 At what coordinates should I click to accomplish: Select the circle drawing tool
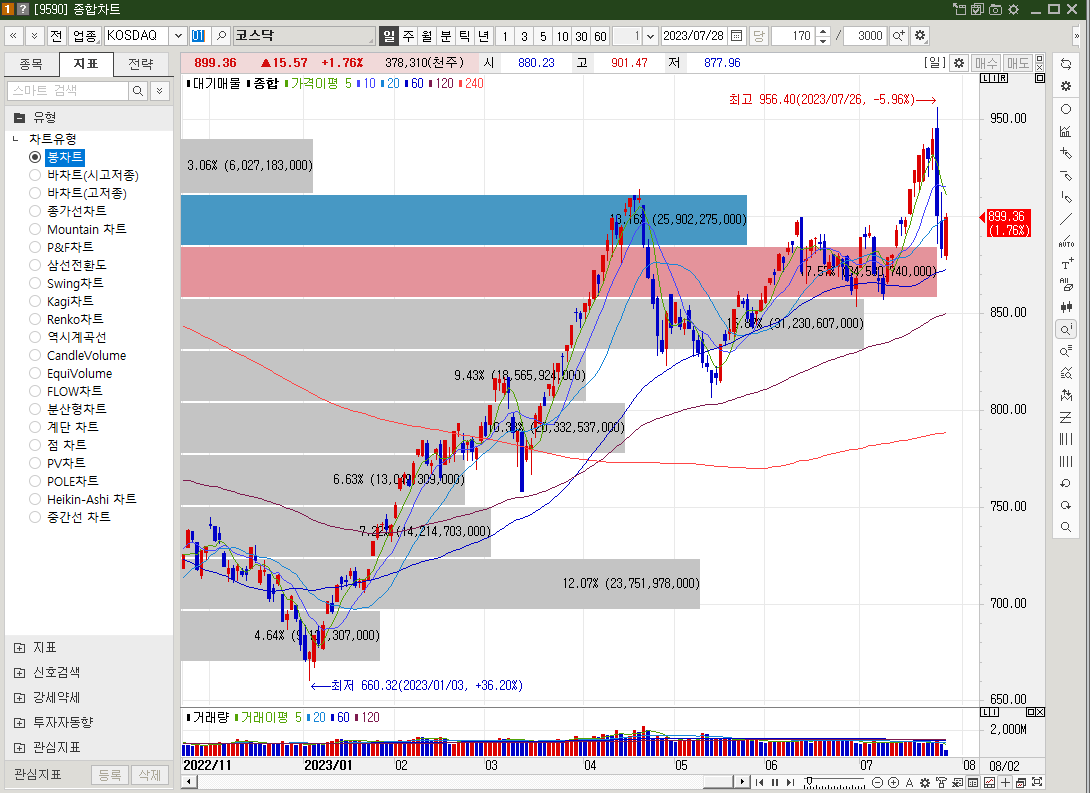1066,109
